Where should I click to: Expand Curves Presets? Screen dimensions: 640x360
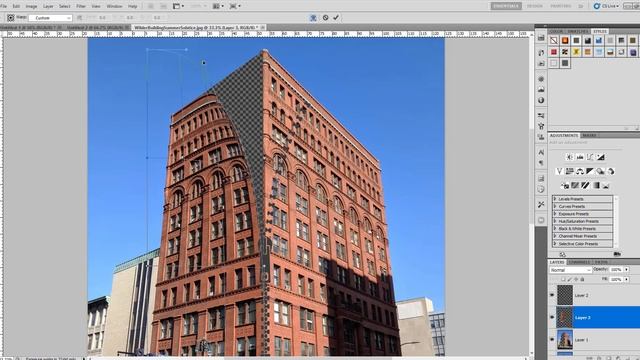(555, 206)
